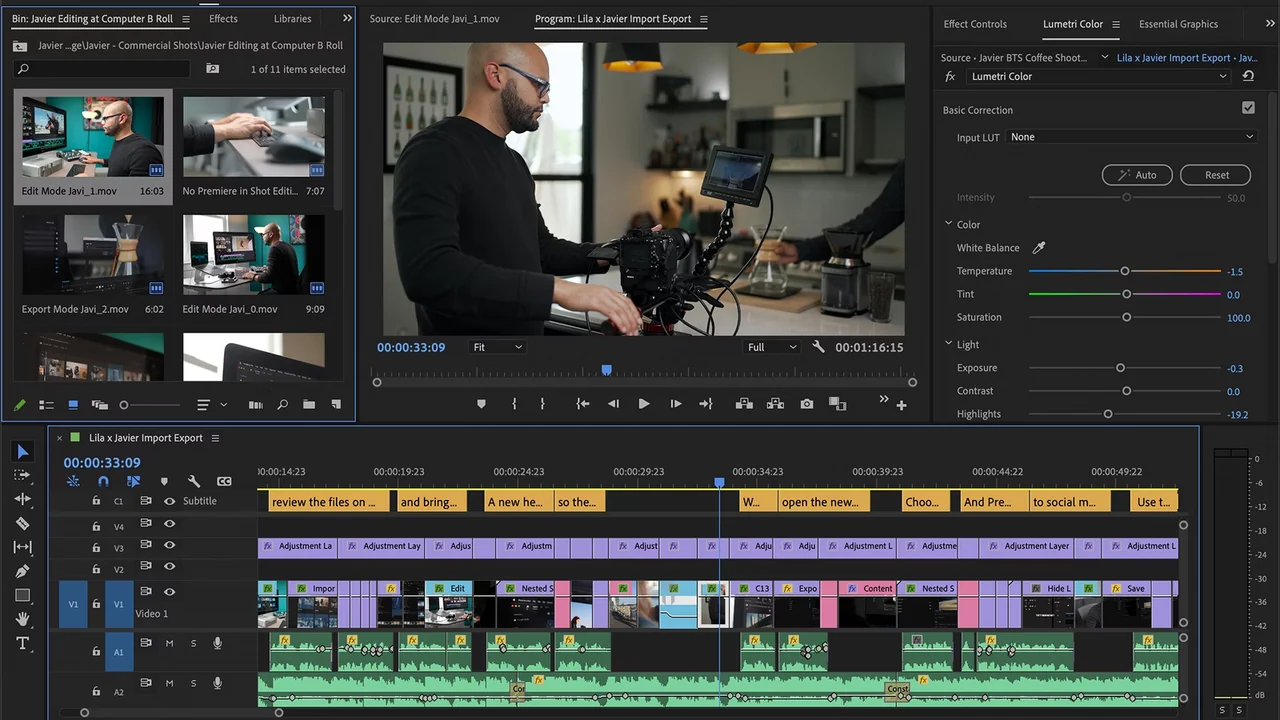Select the Selection tool arrow
1280x720 pixels.
[x=23, y=452]
